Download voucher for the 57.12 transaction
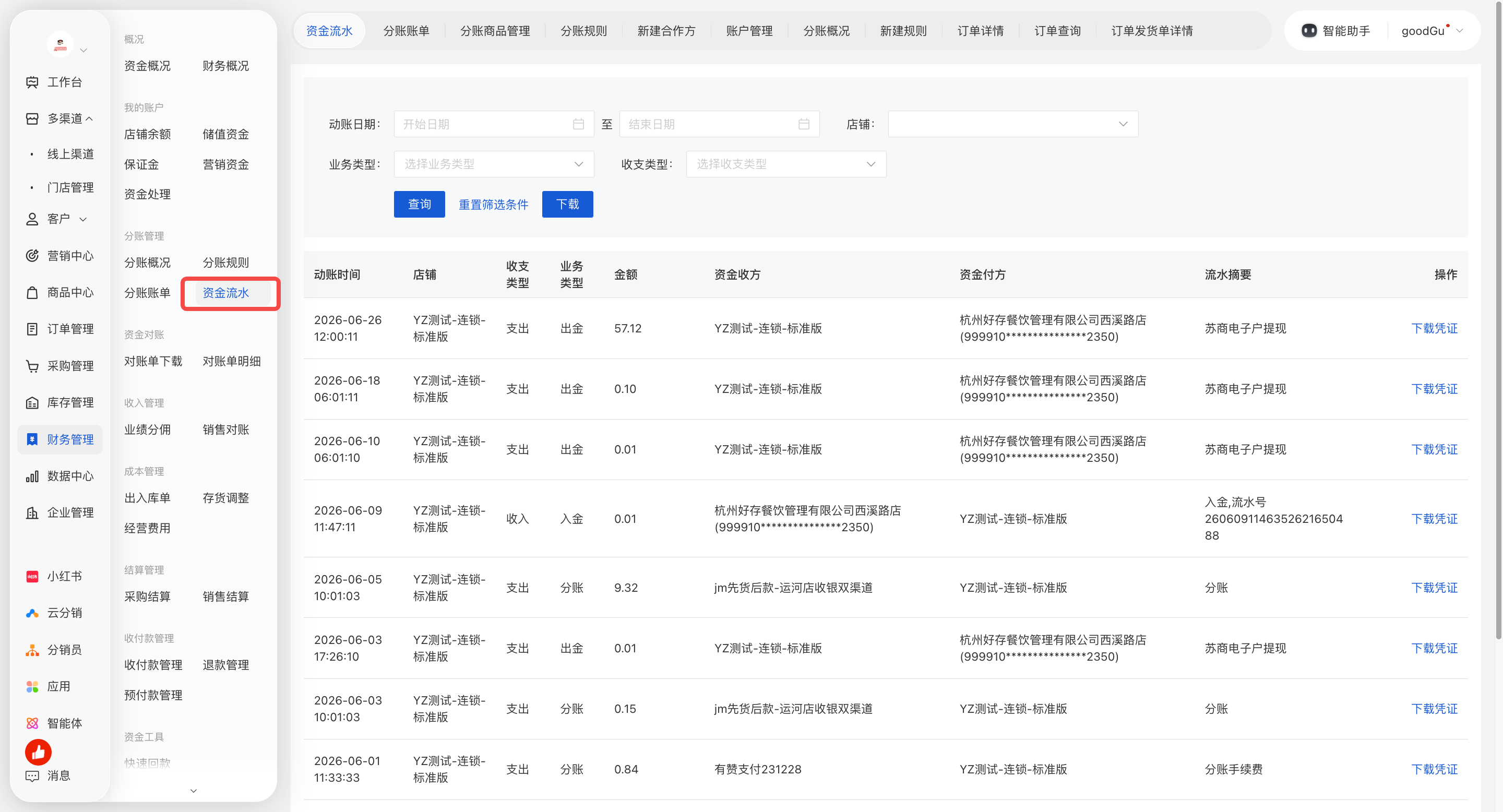Image resolution: width=1503 pixels, height=812 pixels. pyautogui.click(x=1434, y=328)
